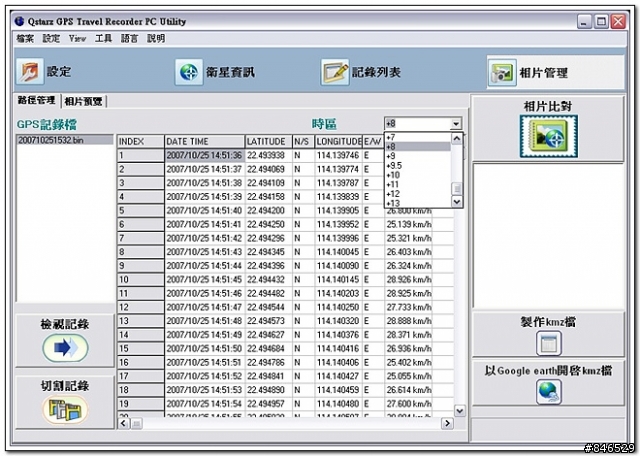Select +12 in timezone list
The image size is (640, 456).
418,194
